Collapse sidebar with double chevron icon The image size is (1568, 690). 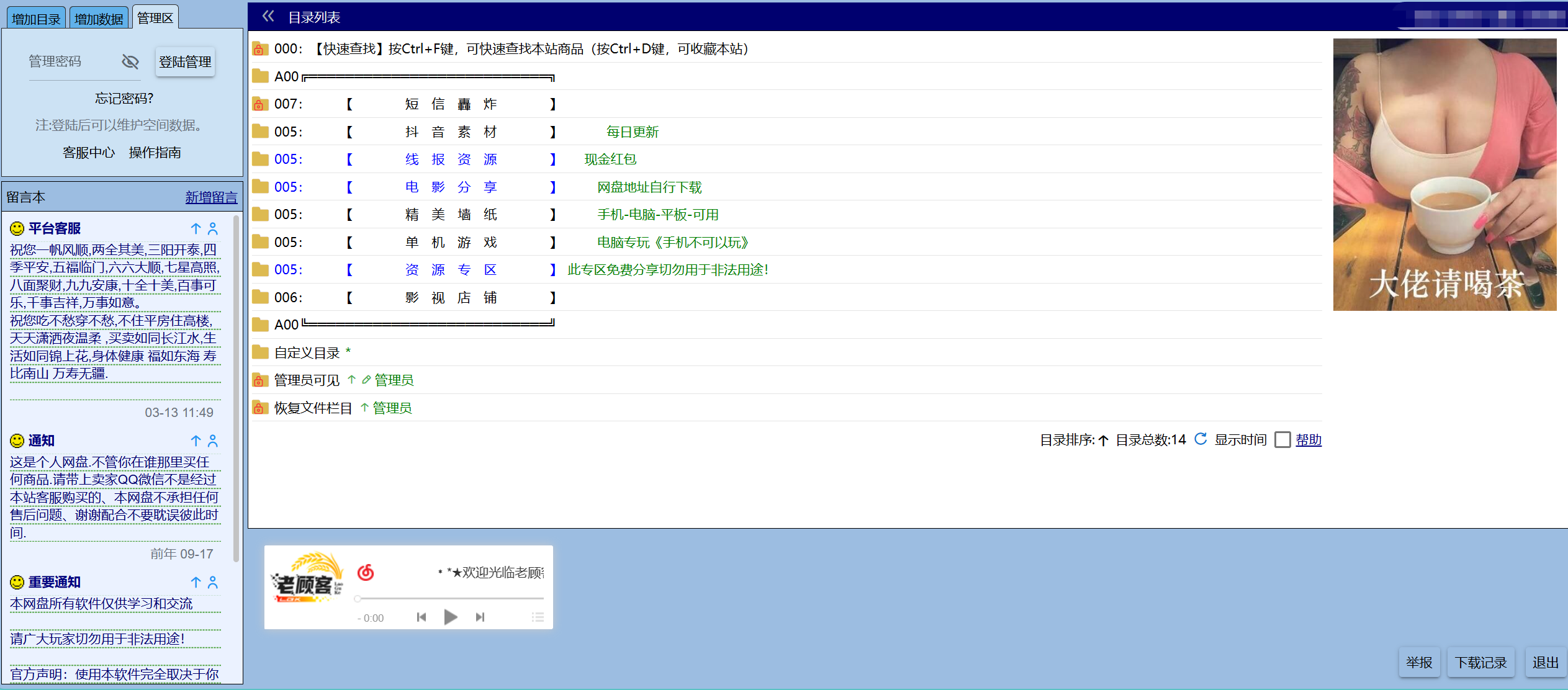268,17
